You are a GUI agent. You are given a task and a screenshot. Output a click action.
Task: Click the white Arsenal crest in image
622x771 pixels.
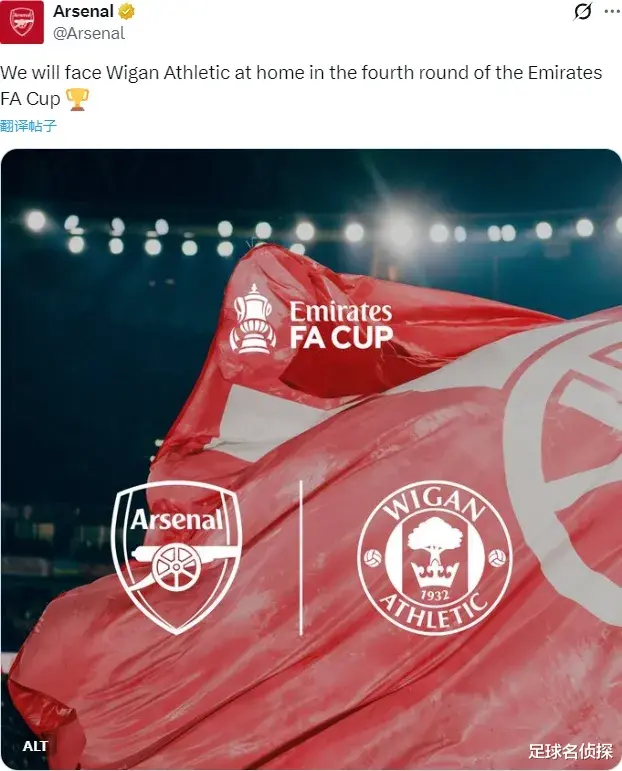coord(177,558)
